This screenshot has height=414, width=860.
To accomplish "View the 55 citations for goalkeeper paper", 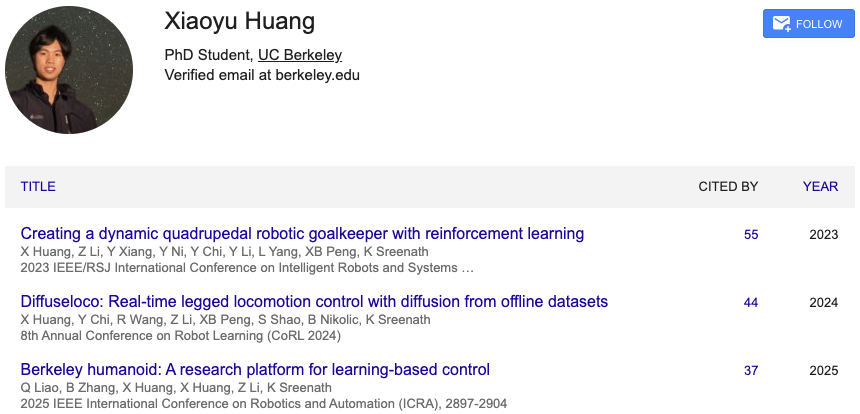I will (x=751, y=235).
